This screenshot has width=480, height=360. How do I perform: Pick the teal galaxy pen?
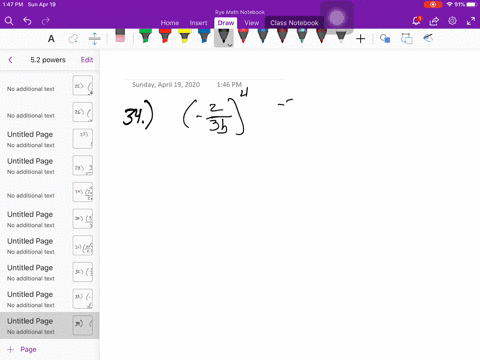click(302, 36)
